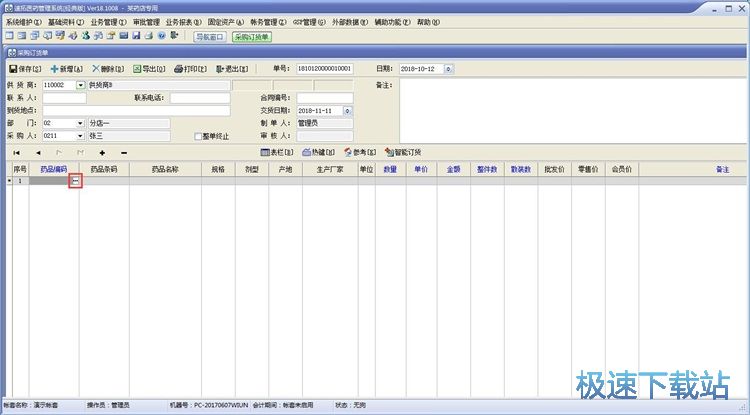Expand the 采购人 purchaser dropdown
This screenshot has height=415, width=750.
[x=80, y=136]
